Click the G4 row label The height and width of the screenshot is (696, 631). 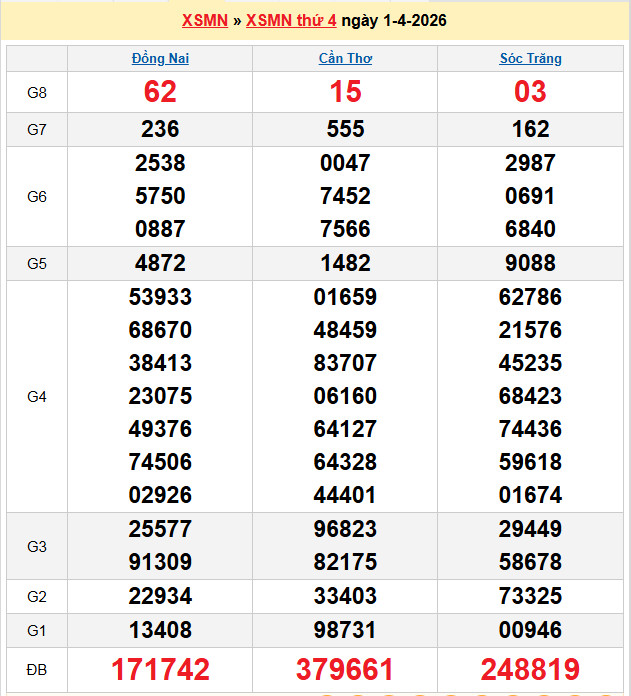coord(37,397)
